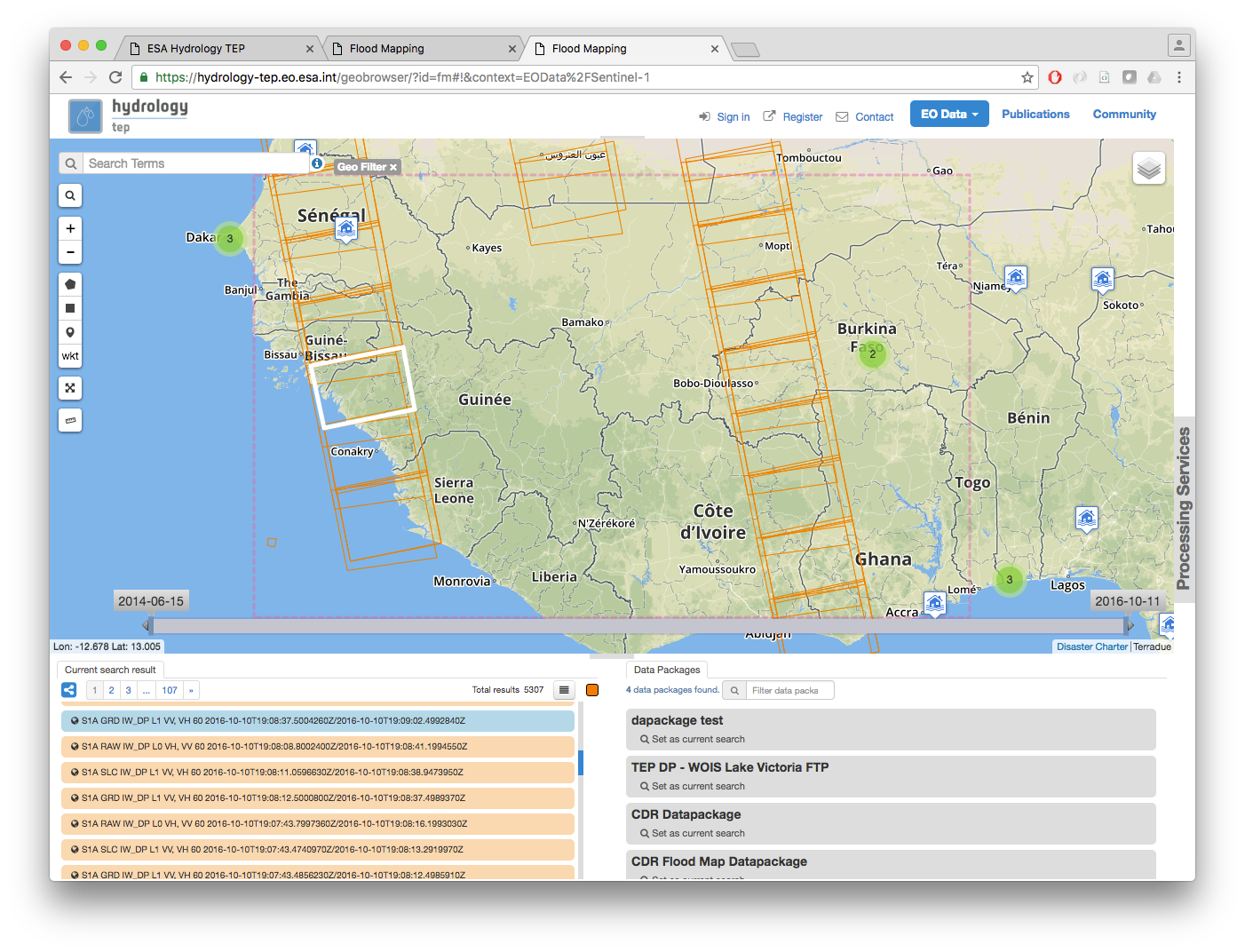Switch to the first Flood Mapping tab

(x=423, y=48)
